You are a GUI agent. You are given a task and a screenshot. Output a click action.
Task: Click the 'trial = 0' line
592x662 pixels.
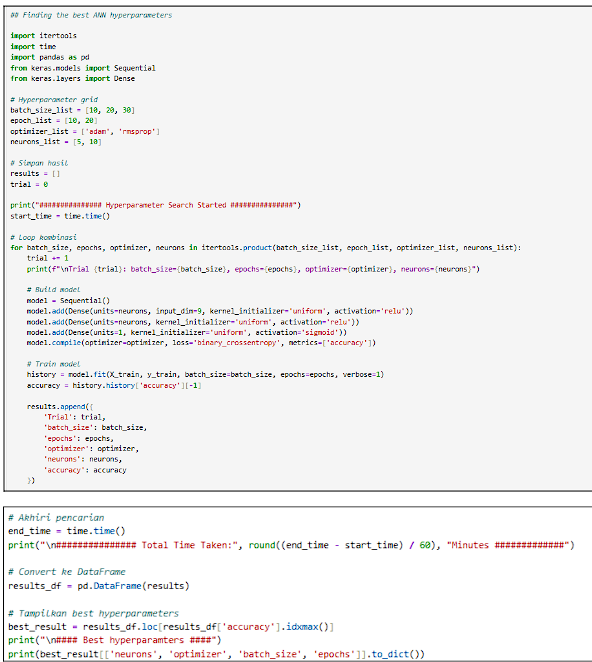click(29, 184)
